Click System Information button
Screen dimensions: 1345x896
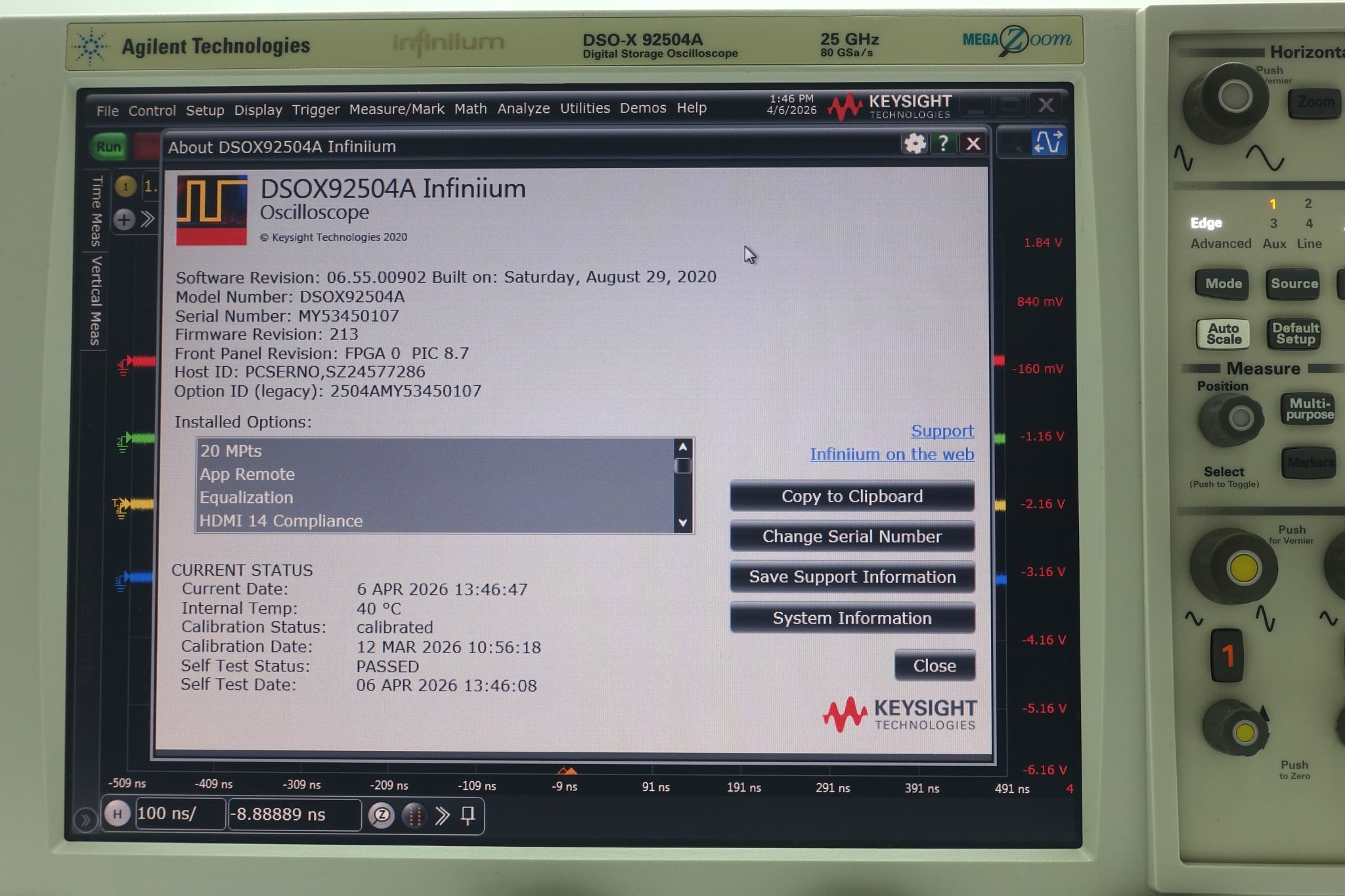[852, 618]
